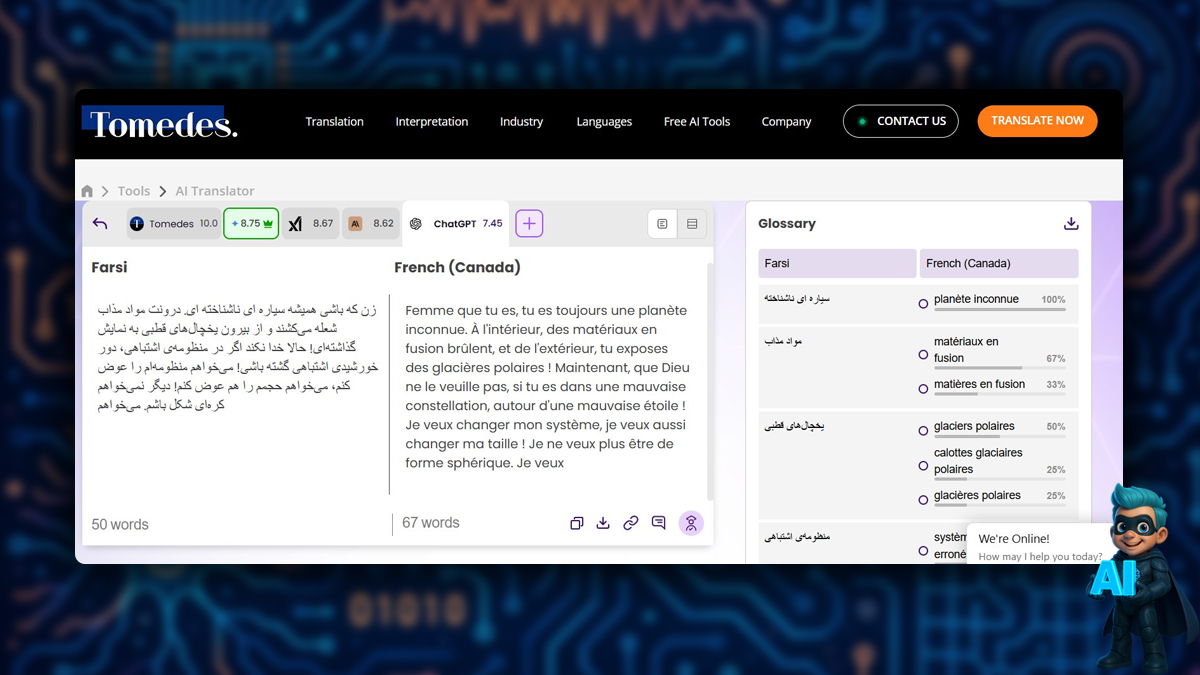Viewport: 1200px width, 675px height.
Task: Click the translation panel scrollbar
Action: [x=710, y=380]
